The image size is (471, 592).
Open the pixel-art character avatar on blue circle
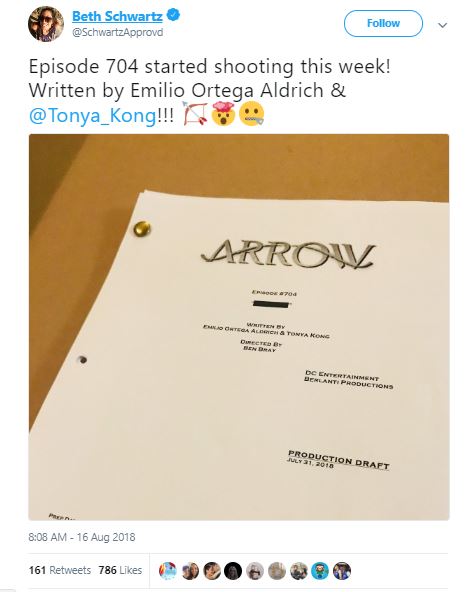click(x=320, y=571)
